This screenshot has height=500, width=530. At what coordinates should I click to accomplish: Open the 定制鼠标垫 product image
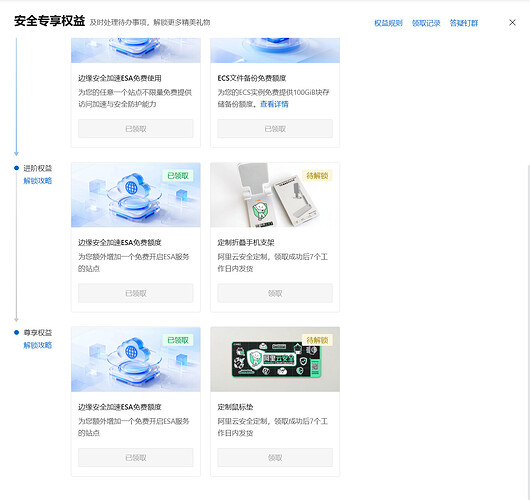click(275, 359)
